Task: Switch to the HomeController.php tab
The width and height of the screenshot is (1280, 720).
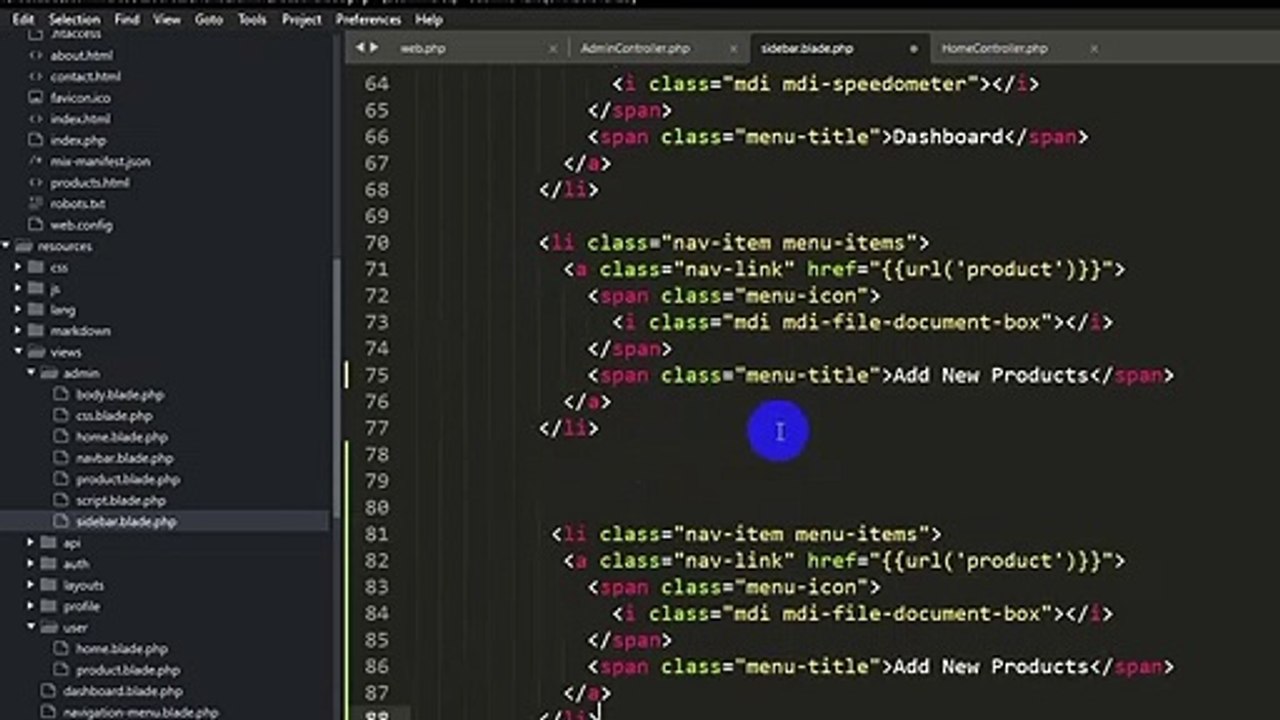Action: pyautogui.click(x=994, y=48)
